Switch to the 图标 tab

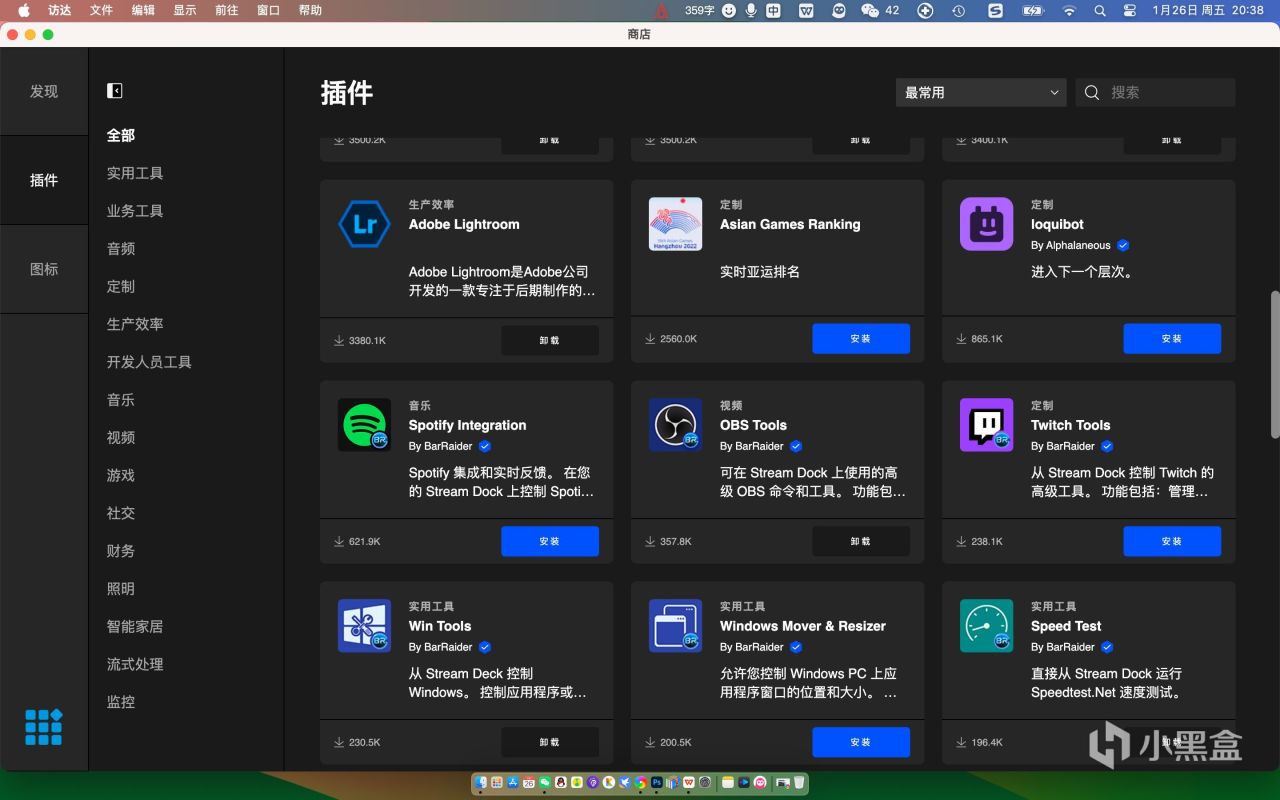pos(44,269)
